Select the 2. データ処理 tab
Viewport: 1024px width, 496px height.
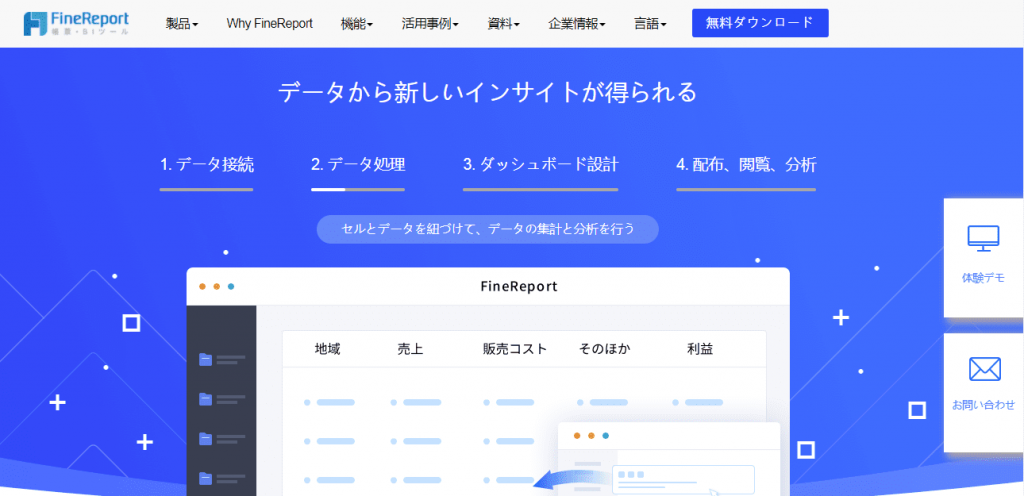coord(358,164)
